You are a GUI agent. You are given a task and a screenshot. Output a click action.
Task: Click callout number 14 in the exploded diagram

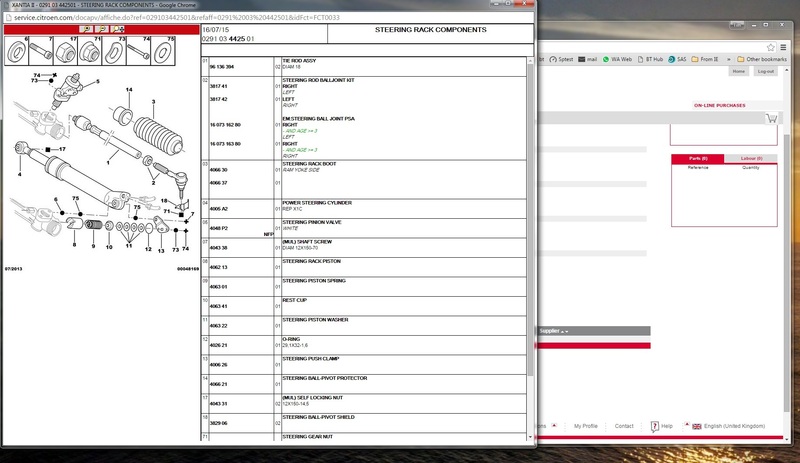pyautogui.click(x=129, y=90)
